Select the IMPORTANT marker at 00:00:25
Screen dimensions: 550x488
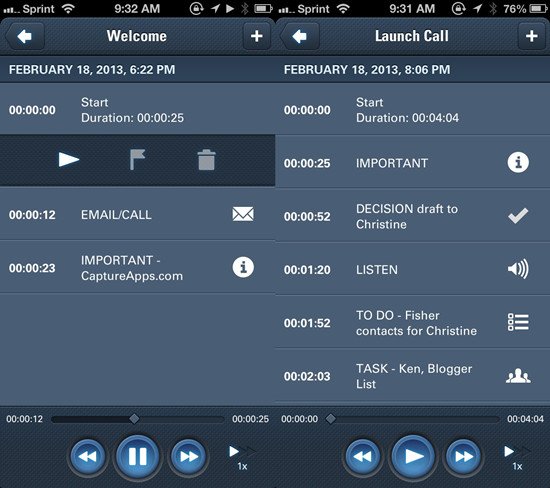click(x=412, y=162)
